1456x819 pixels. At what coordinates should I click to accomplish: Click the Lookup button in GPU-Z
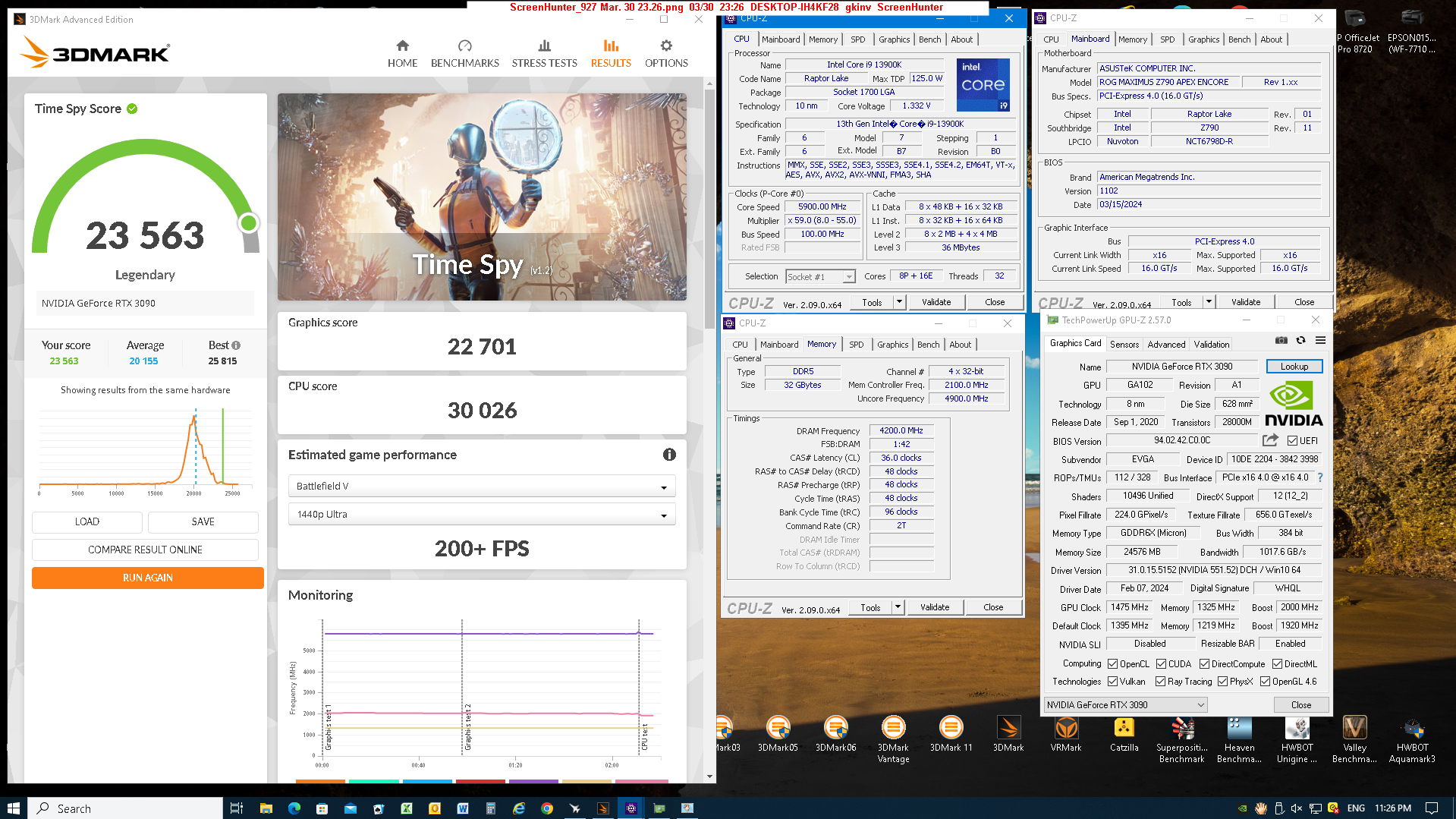point(1294,367)
